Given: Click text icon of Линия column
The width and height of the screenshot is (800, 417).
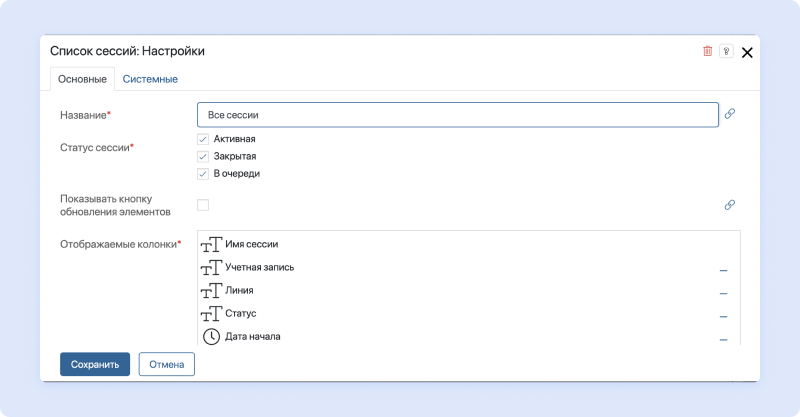Looking at the screenshot, I should point(211,291).
